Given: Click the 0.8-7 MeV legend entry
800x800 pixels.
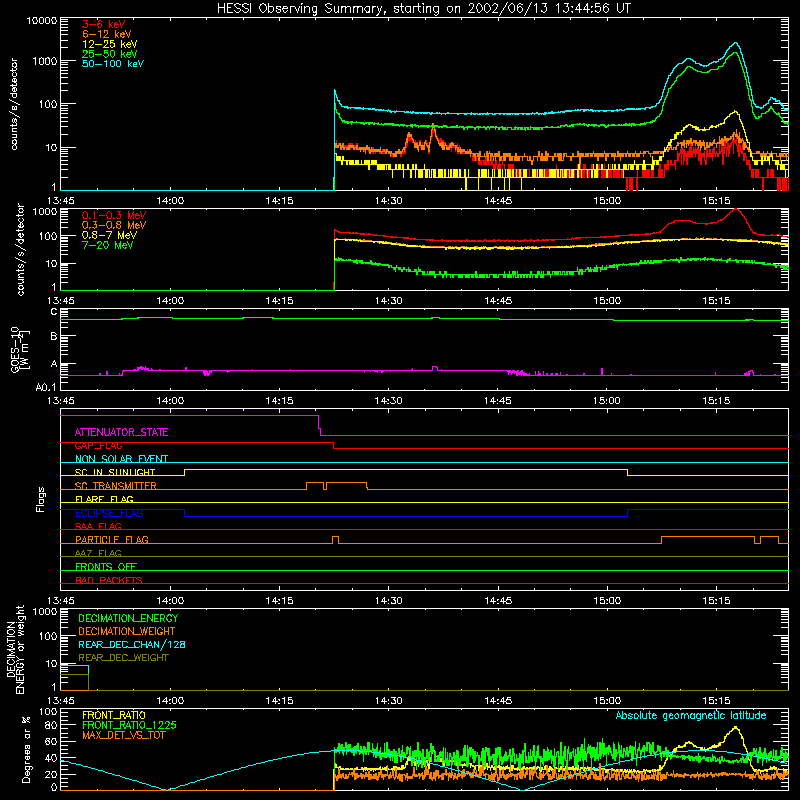Looking at the screenshot, I should [x=109, y=235].
